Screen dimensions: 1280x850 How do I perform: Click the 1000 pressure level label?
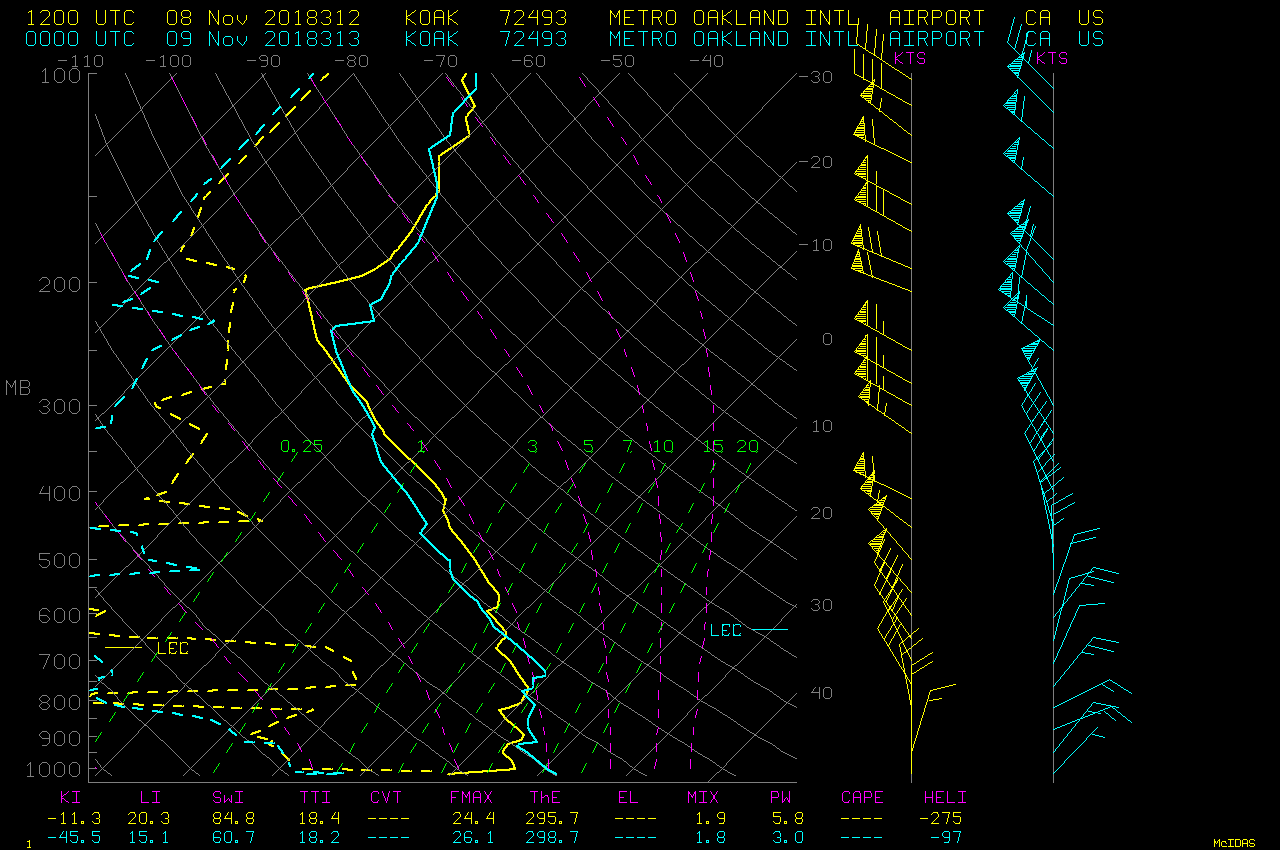[x=62, y=769]
